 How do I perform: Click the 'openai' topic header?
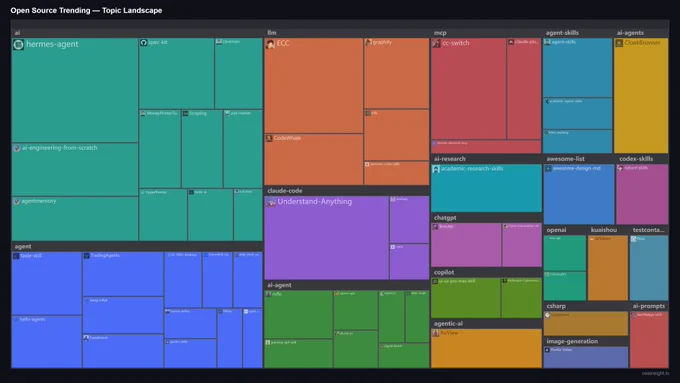pyautogui.click(x=556, y=230)
